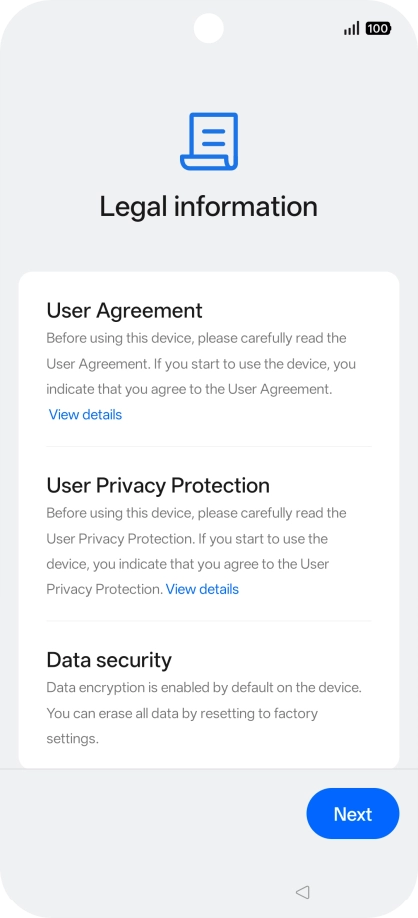
Task: Tap the front camera cutout circle
Action: coord(208,28)
